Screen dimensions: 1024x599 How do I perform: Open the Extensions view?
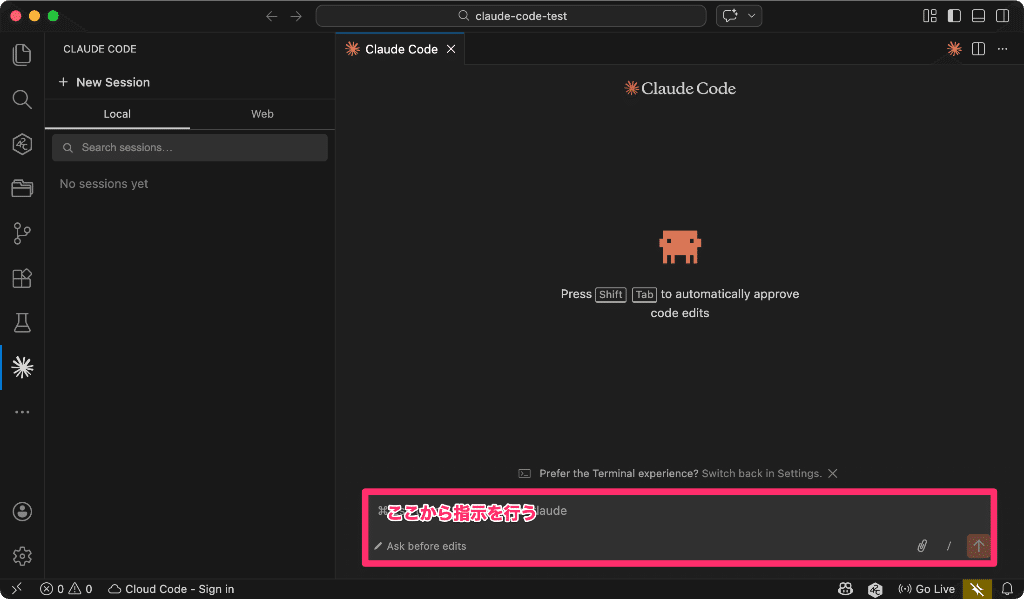(x=22, y=278)
